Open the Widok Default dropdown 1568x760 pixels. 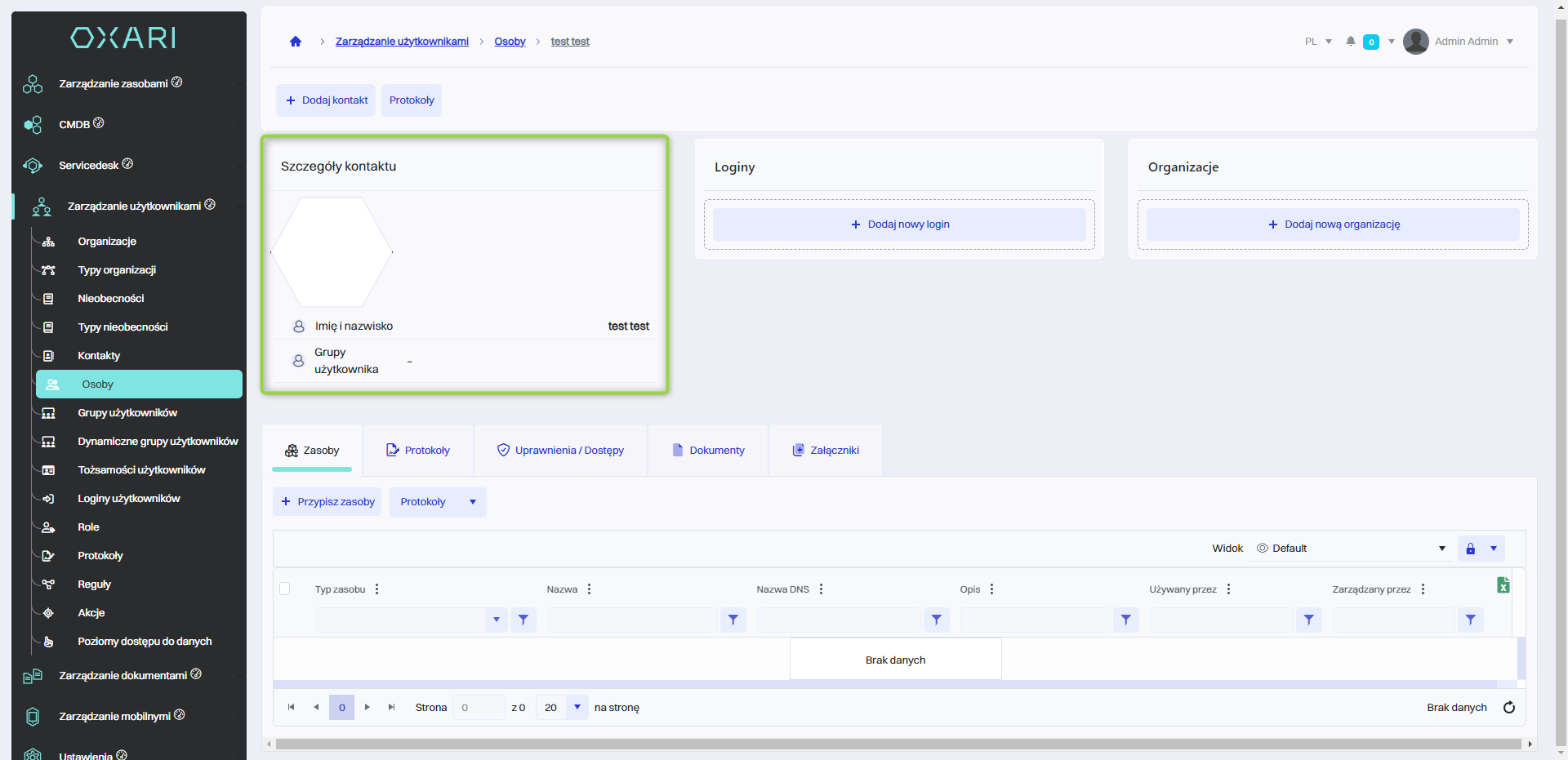(x=1352, y=549)
